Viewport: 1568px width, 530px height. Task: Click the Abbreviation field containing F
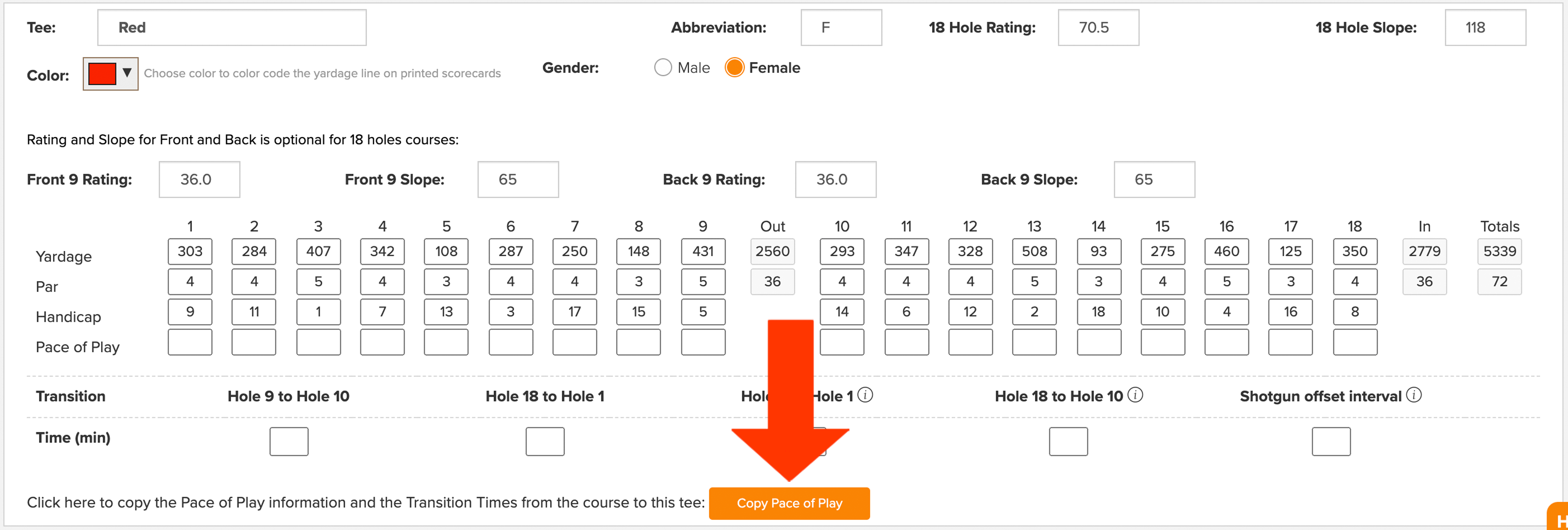tap(841, 27)
